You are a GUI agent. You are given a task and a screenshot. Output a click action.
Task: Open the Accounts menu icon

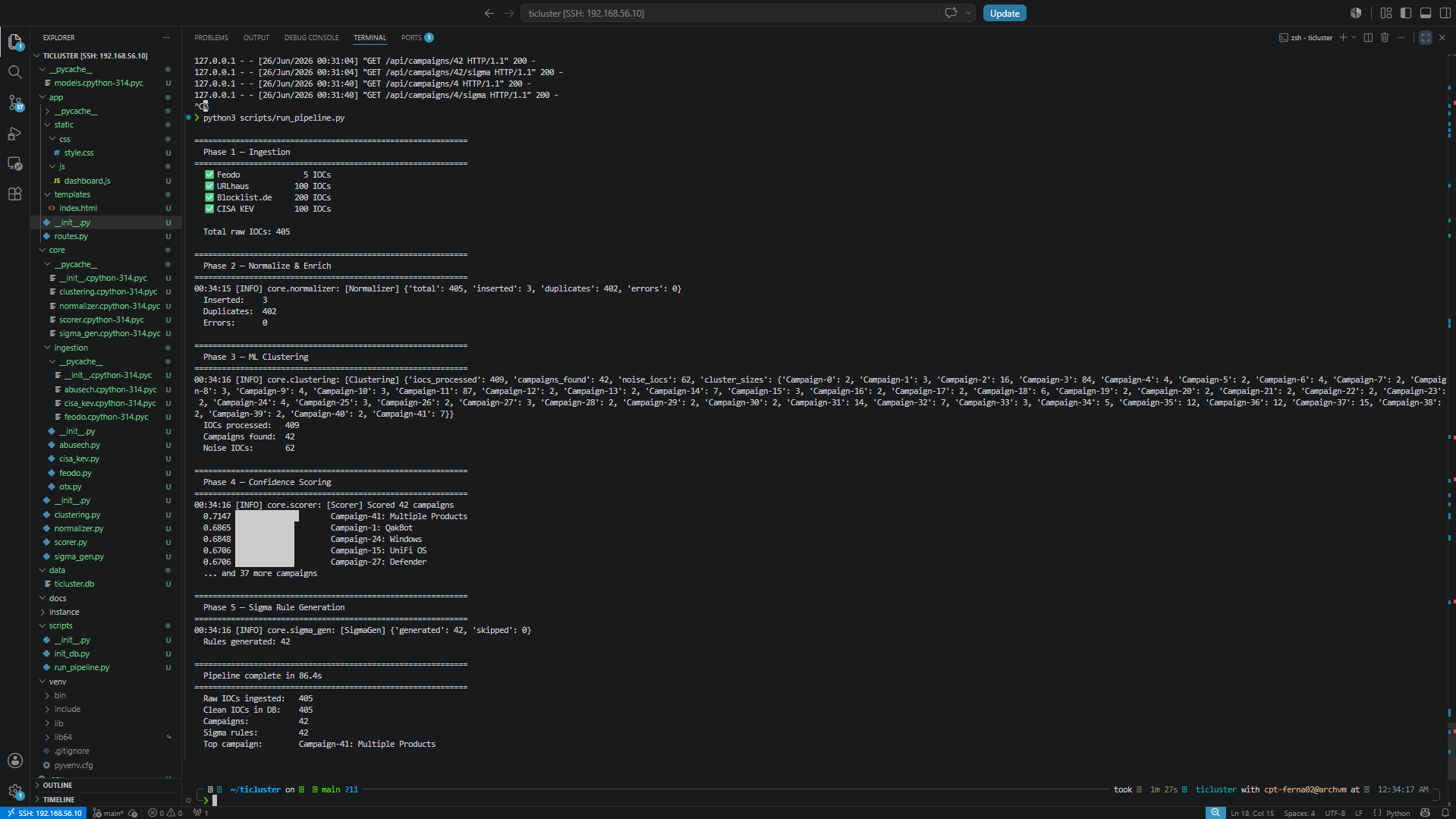click(x=15, y=761)
